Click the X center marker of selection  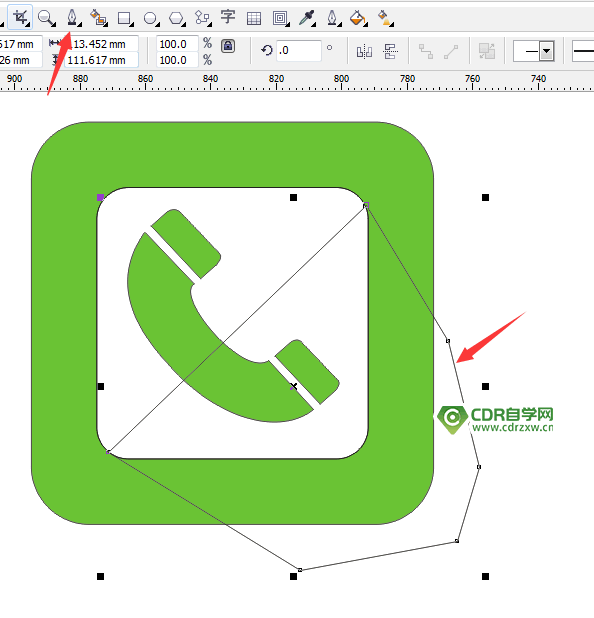[x=293, y=387]
